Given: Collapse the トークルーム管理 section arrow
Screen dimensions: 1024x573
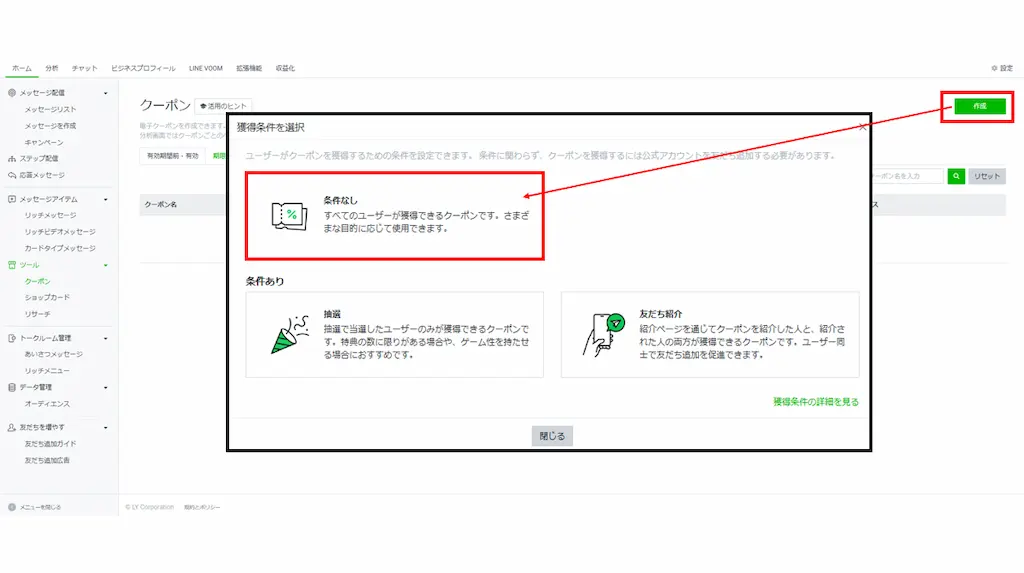Looking at the screenshot, I should coord(106,338).
